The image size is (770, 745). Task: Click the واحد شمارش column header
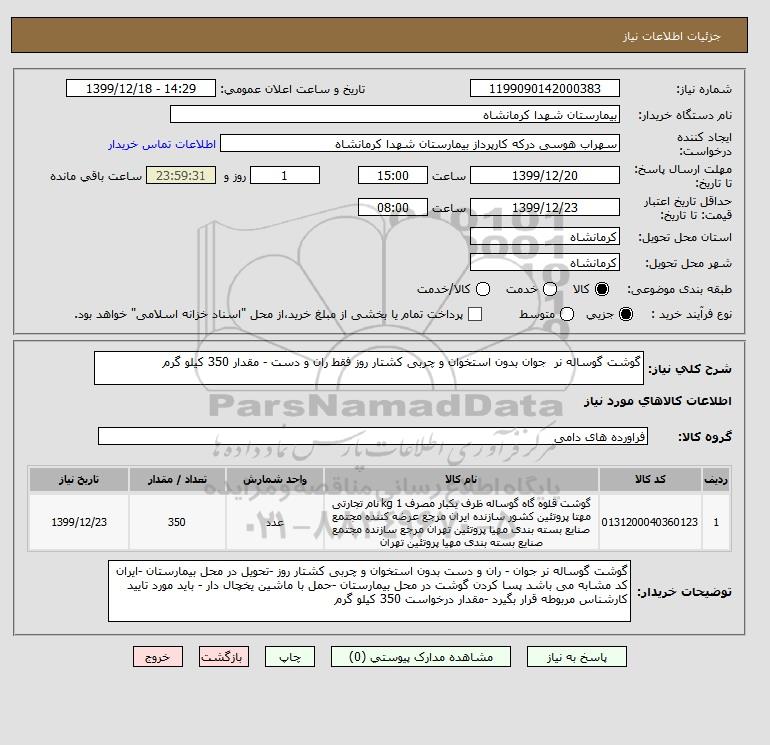pyautogui.click(x=275, y=479)
